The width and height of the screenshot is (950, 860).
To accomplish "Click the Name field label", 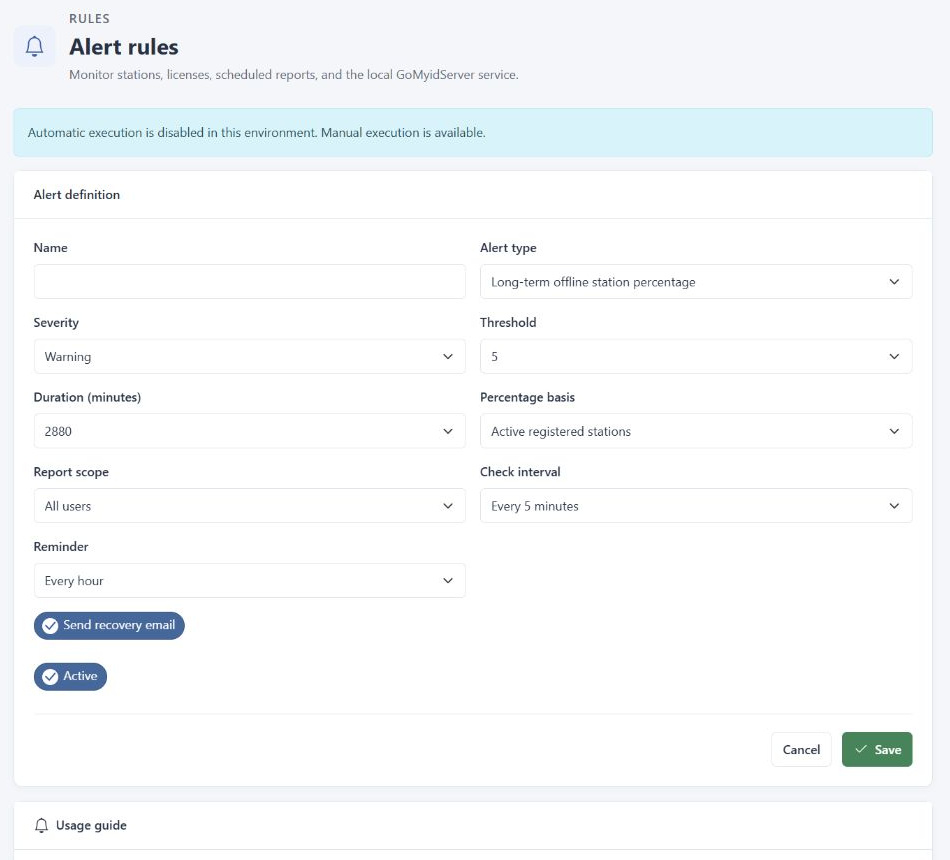I will 50,248.
